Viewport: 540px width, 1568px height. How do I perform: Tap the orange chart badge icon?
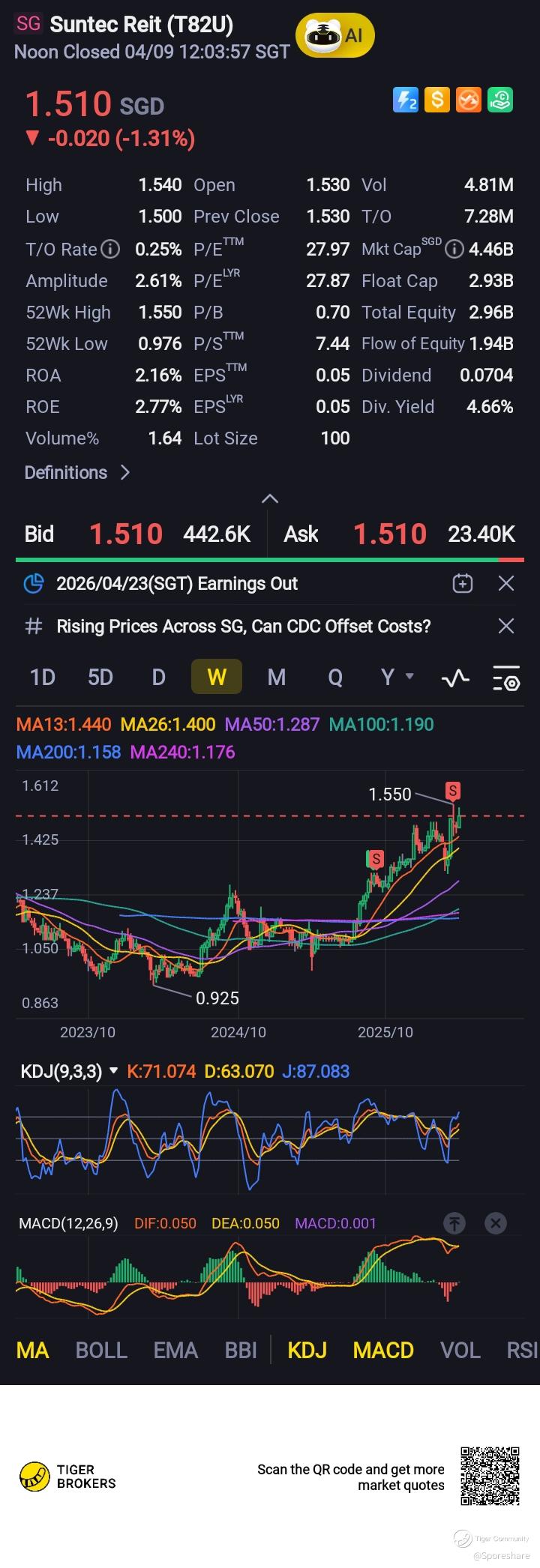point(469,100)
